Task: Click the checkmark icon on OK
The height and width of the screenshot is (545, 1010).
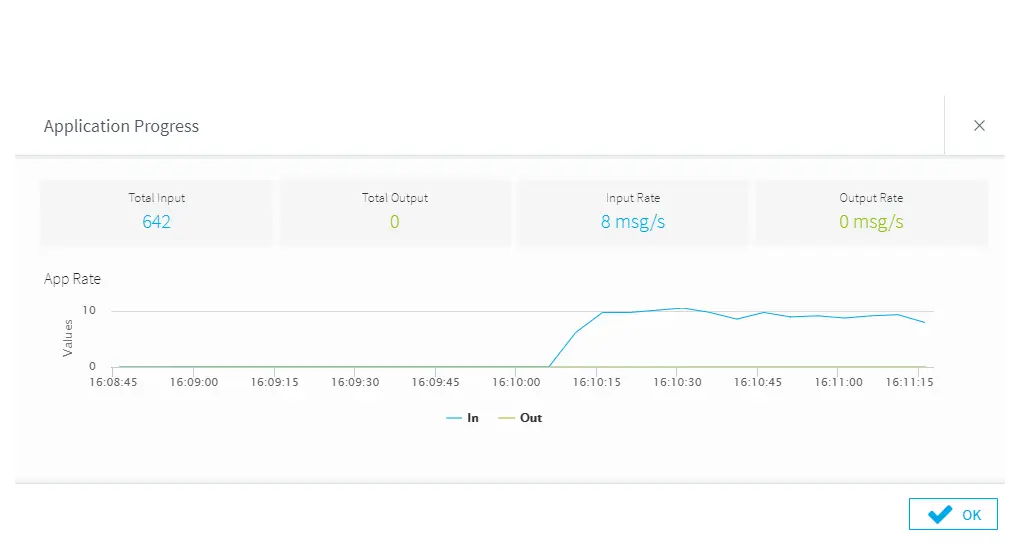Action: [x=939, y=514]
